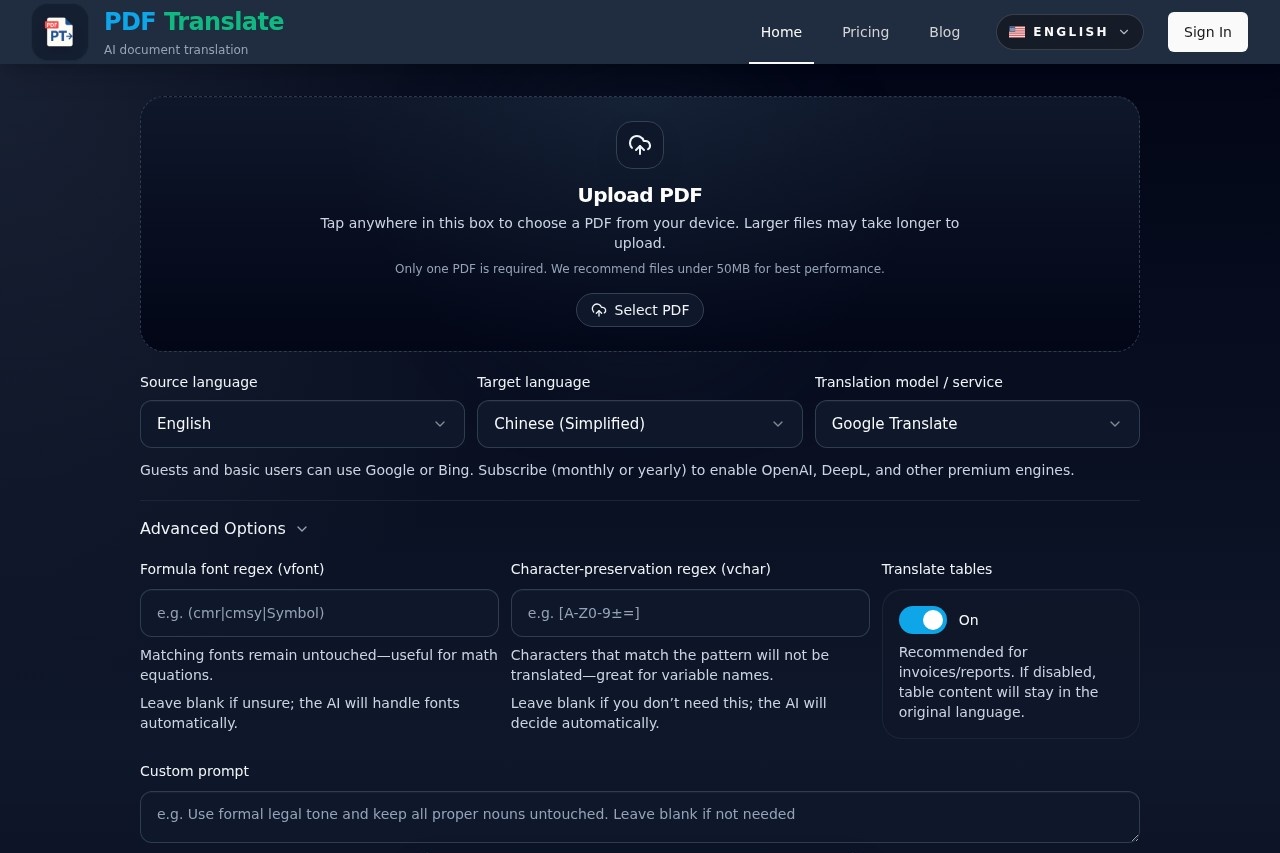The width and height of the screenshot is (1280, 853).
Task: Go to the Pricing page
Action: pos(865,32)
